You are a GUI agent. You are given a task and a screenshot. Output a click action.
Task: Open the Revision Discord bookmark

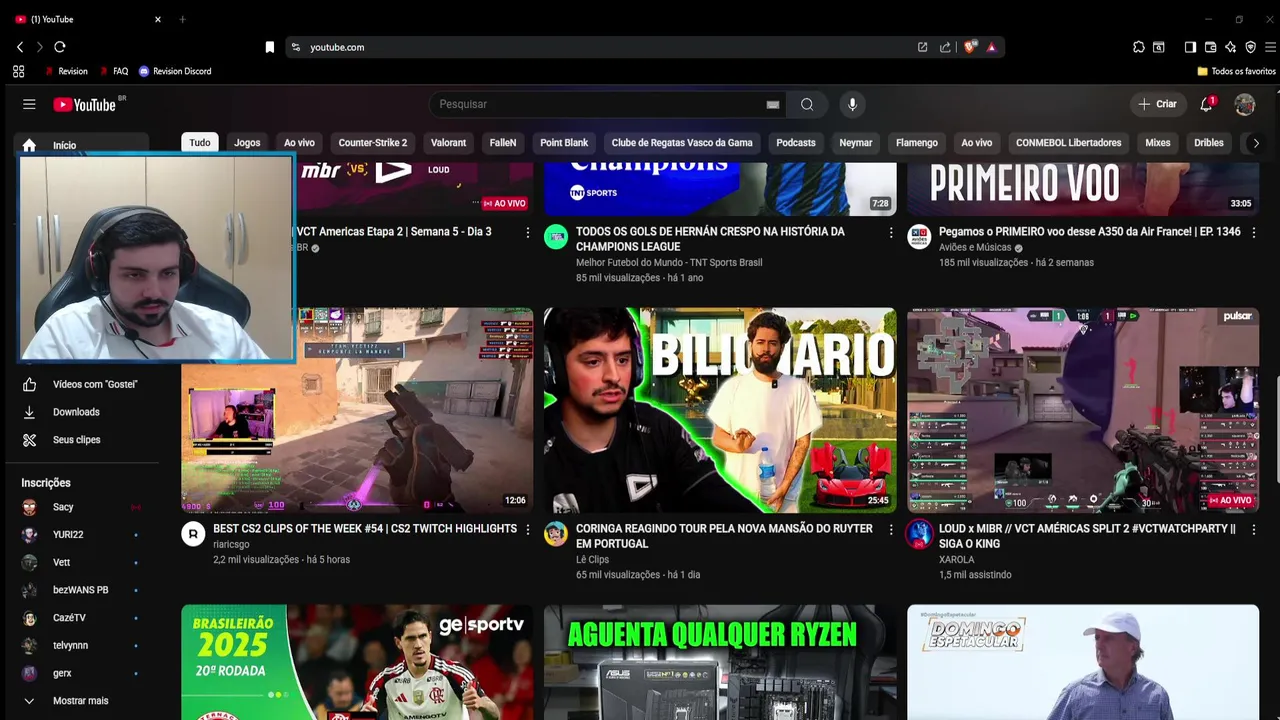pyautogui.click(x=175, y=71)
